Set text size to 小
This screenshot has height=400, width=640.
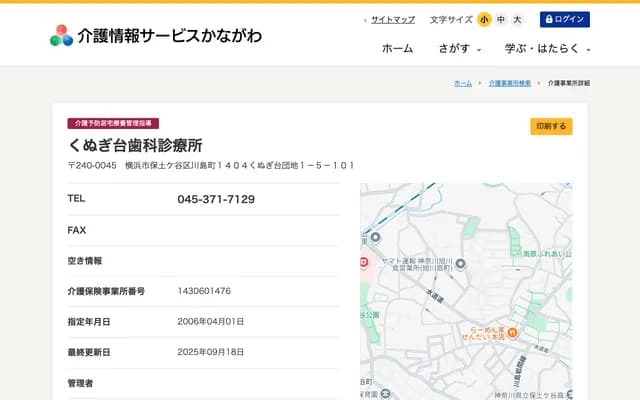click(484, 20)
